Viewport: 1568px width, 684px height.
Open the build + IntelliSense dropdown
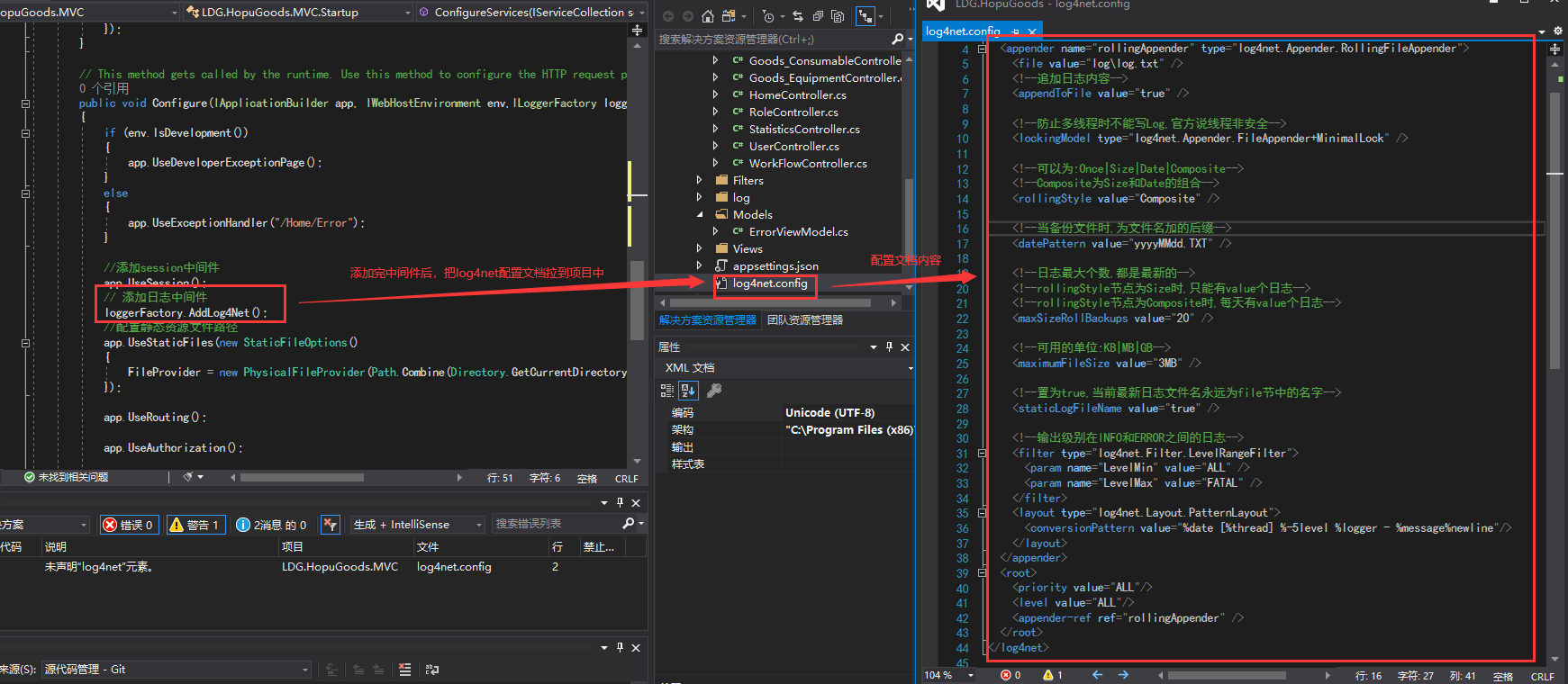[417, 525]
